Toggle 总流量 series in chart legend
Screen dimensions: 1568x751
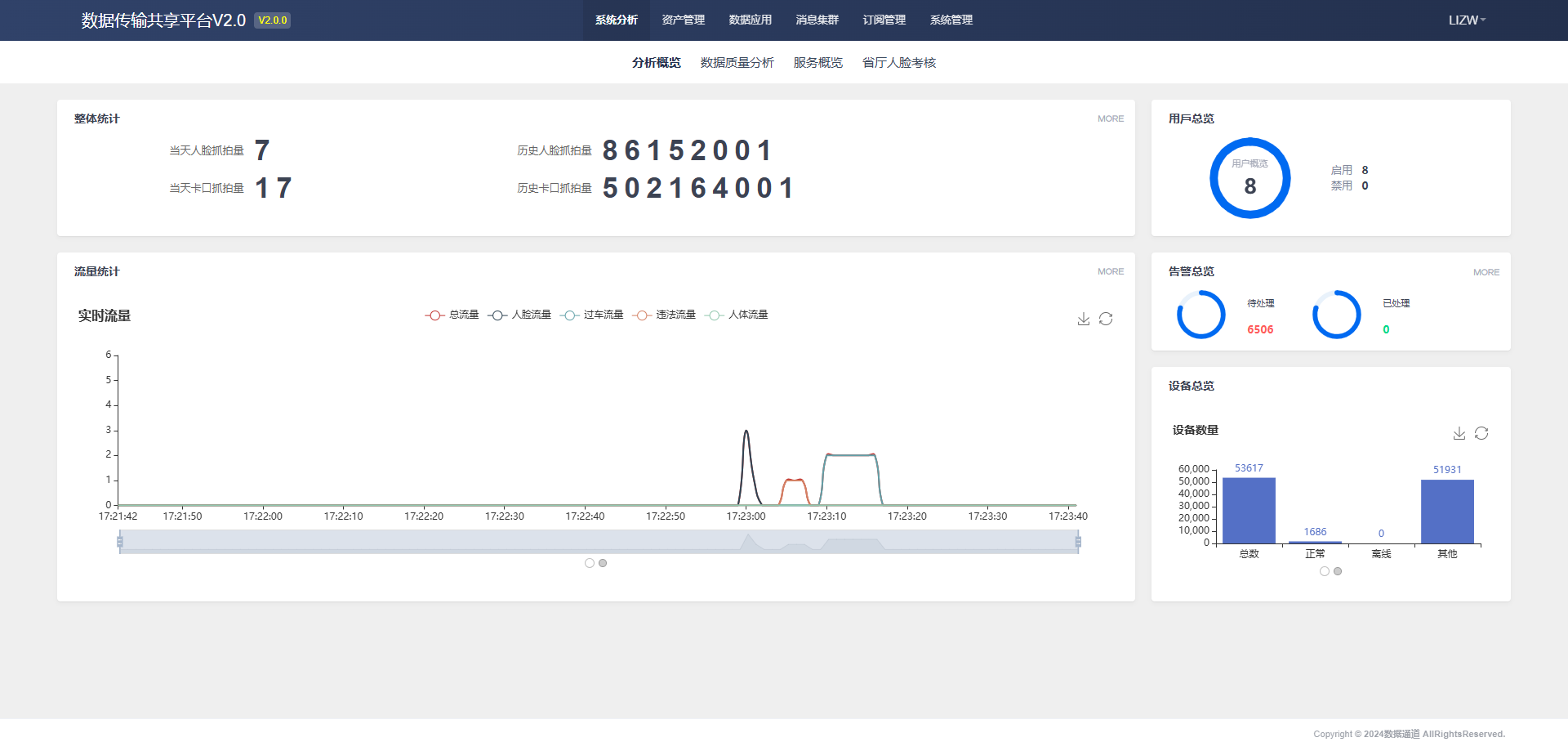point(452,315)
